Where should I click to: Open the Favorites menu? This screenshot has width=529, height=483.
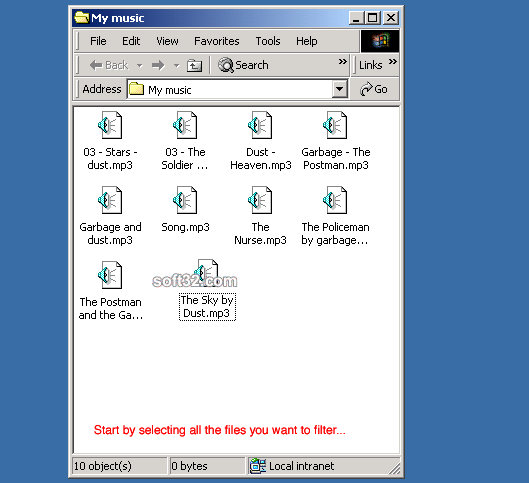[x=217, y=41]
